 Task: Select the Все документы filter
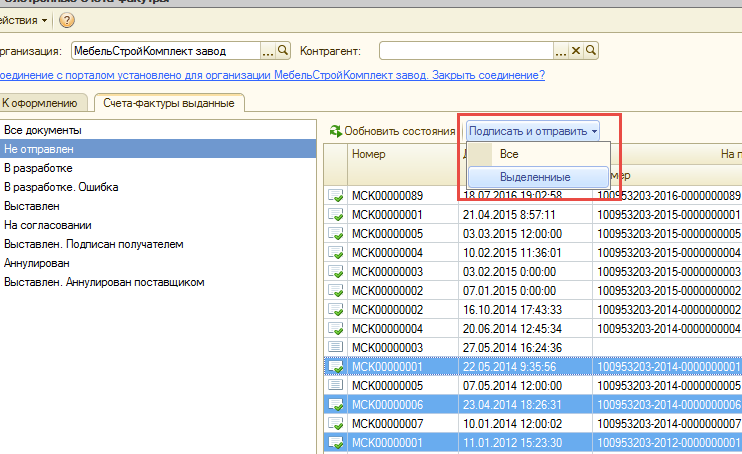[158, 130]
